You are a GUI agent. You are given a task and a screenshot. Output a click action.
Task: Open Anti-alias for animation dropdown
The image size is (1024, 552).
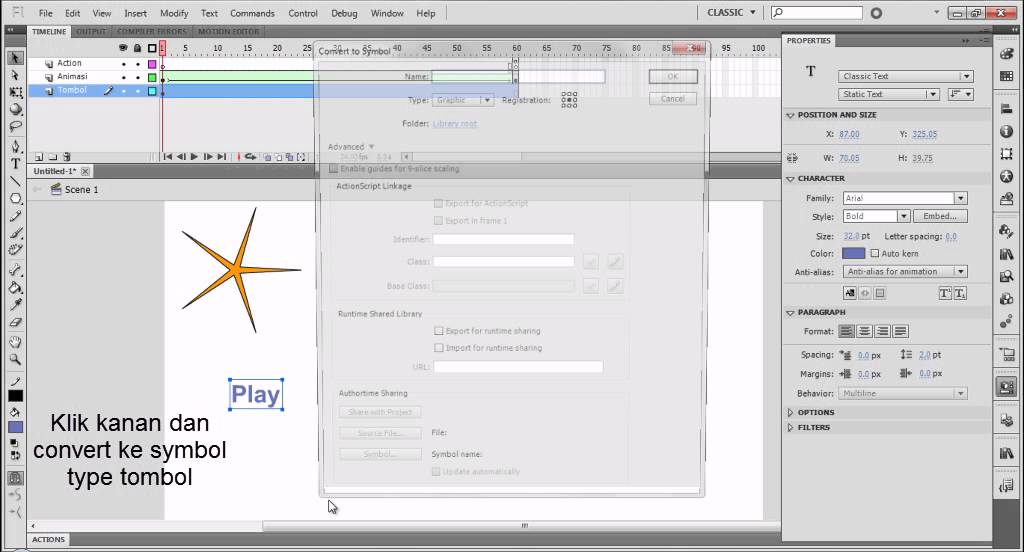(x=904, y=272)
